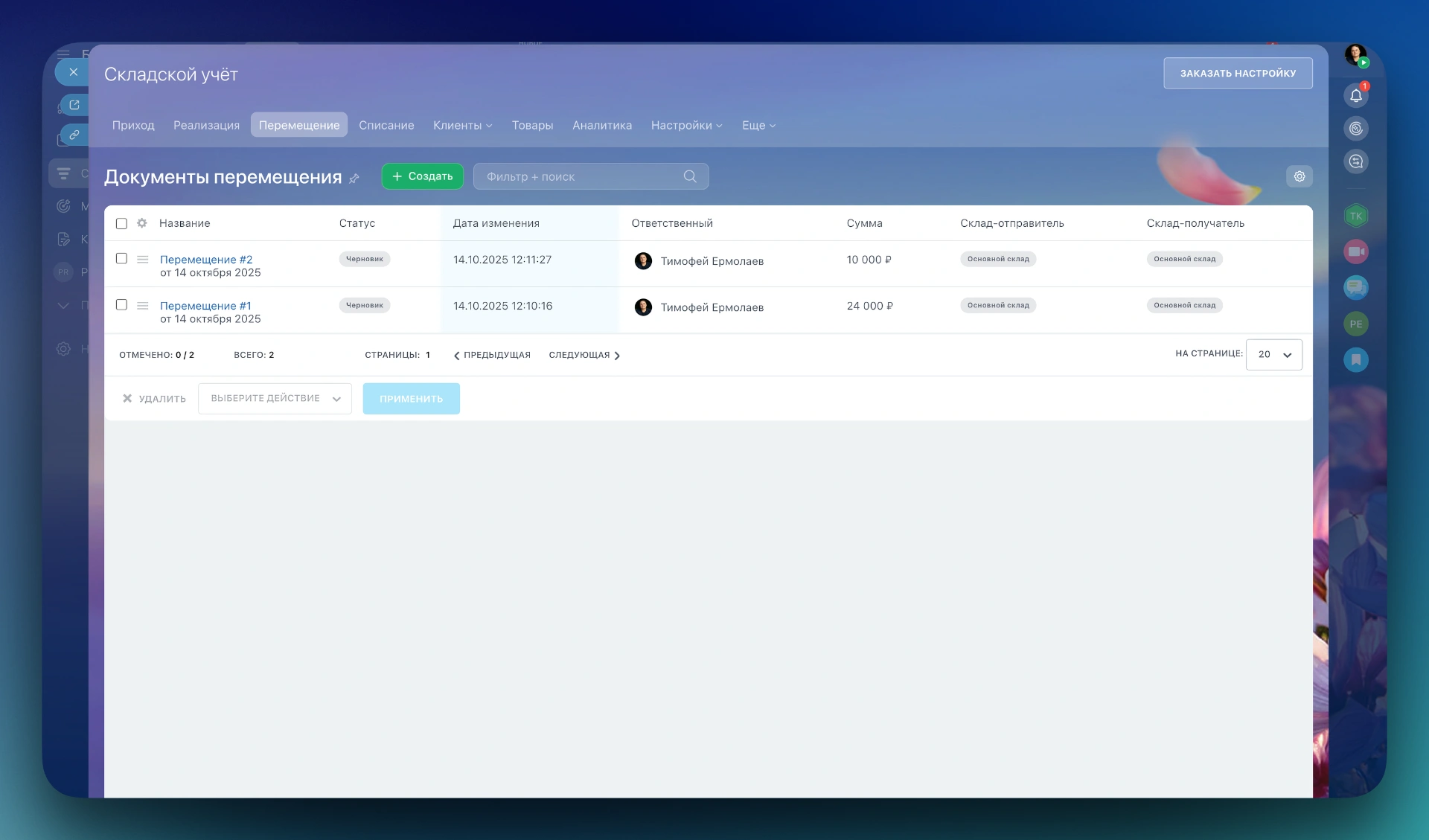The width and height of the screenshot is (1429, 840).
Task: Open the Аналитика tab
Action: pos(601,125)
